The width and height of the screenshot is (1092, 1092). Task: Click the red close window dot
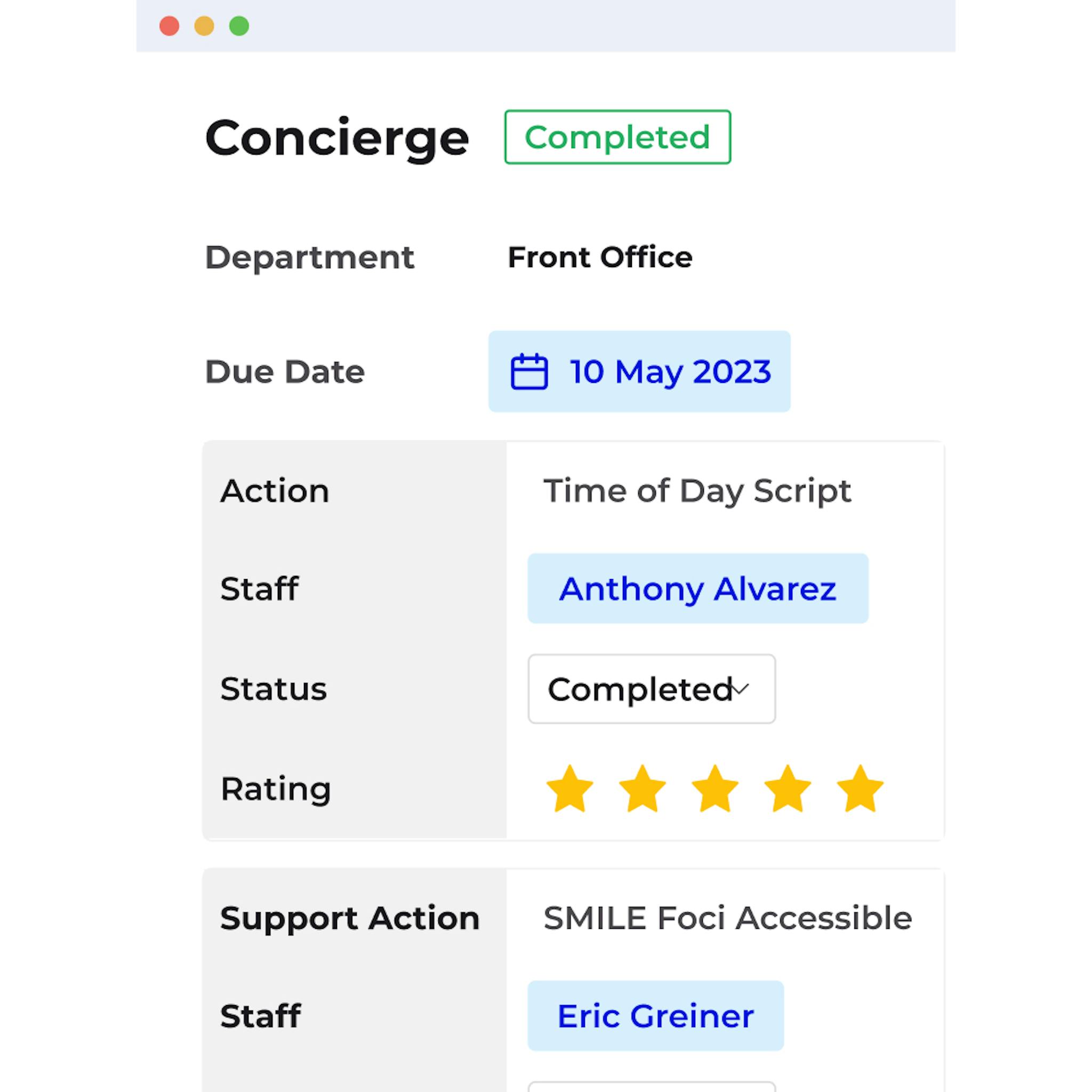click(x=169, y=26)
